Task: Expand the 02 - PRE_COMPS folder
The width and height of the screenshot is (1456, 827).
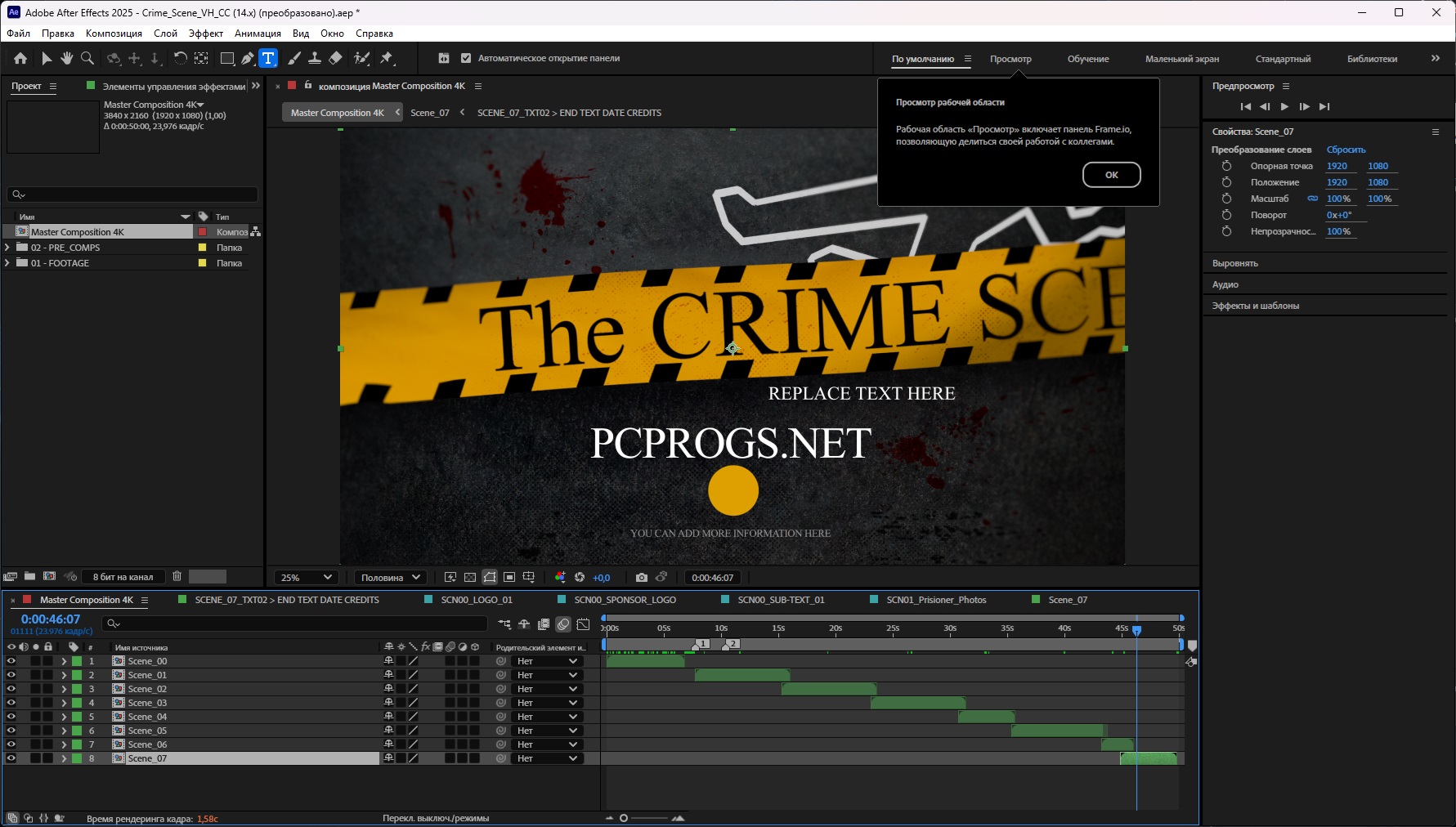Action: (8, 248)
